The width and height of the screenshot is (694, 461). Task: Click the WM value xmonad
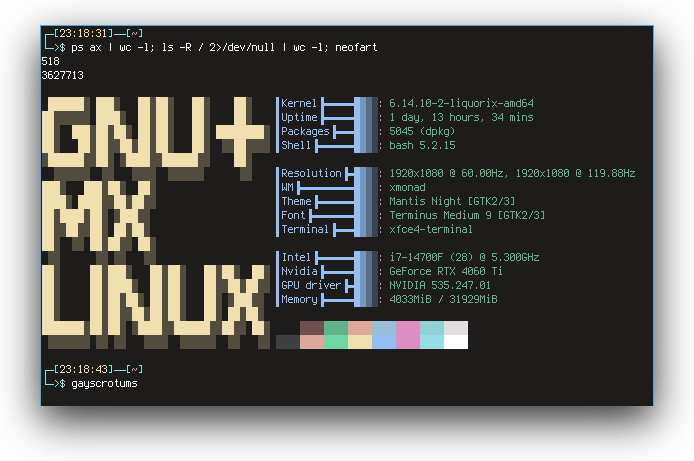pos(407,187)
